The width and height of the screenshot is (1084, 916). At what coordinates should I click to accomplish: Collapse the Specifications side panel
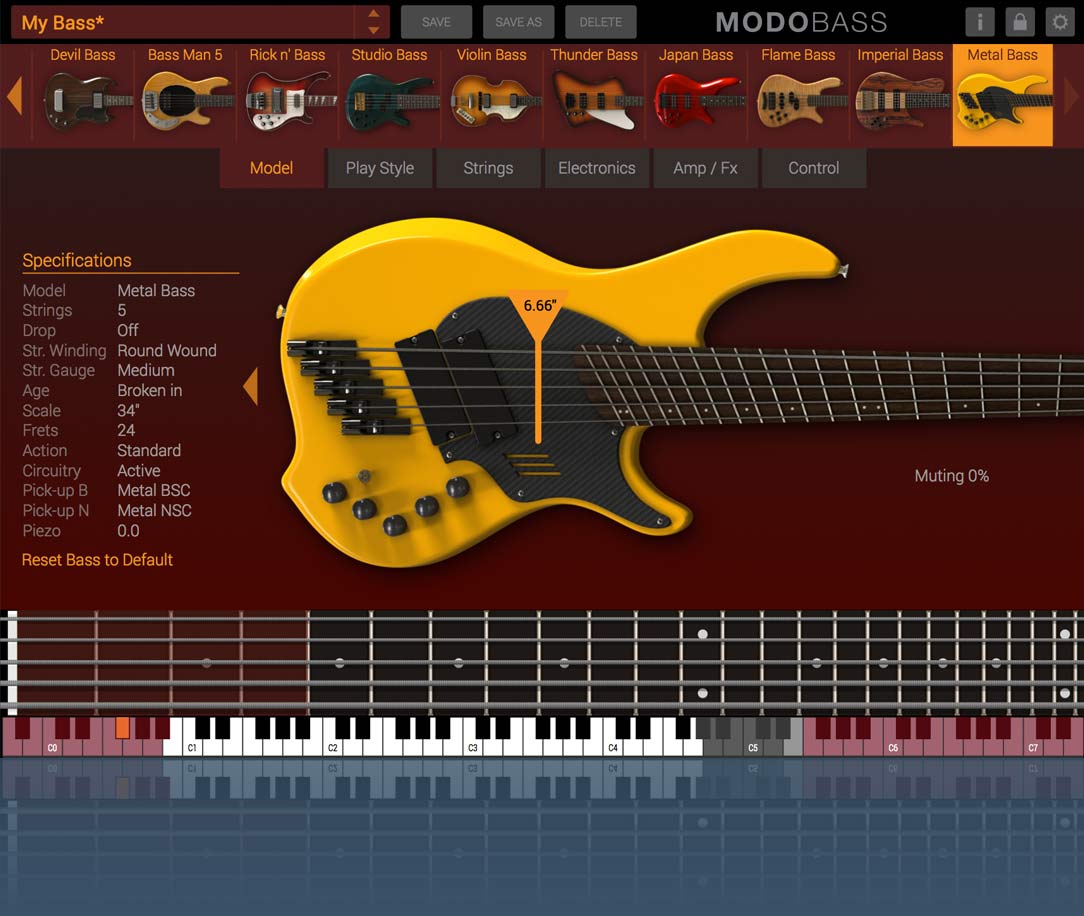(250, 387)
